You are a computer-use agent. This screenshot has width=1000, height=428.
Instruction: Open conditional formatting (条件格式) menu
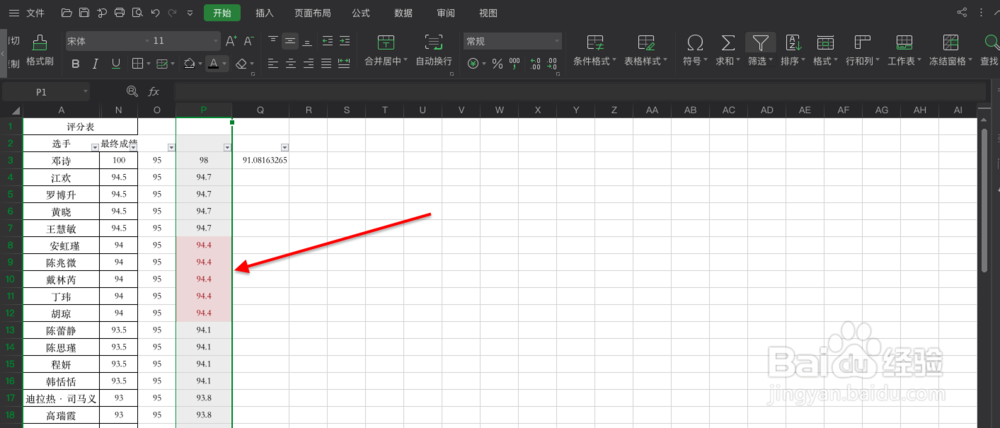pyautogui.click(x=595, y=51)
